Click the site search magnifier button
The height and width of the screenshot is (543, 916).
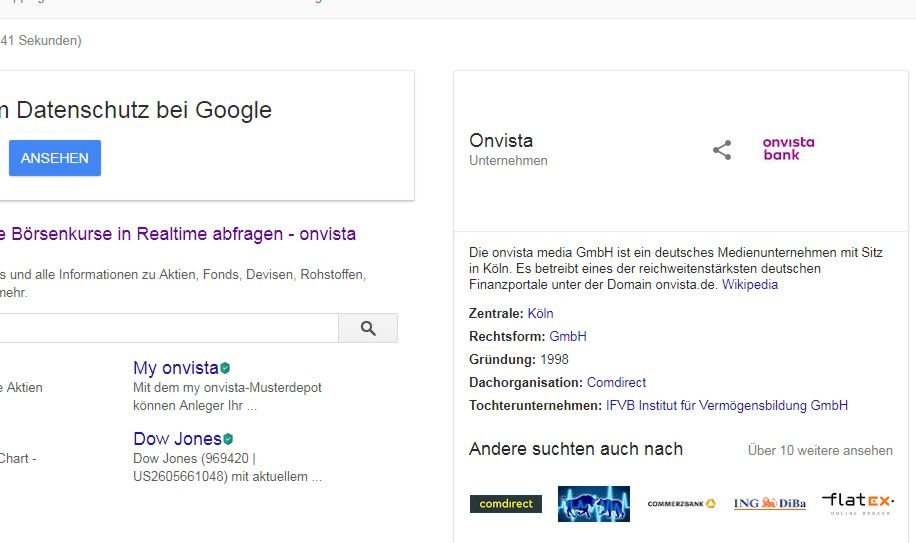coord(368,328)
